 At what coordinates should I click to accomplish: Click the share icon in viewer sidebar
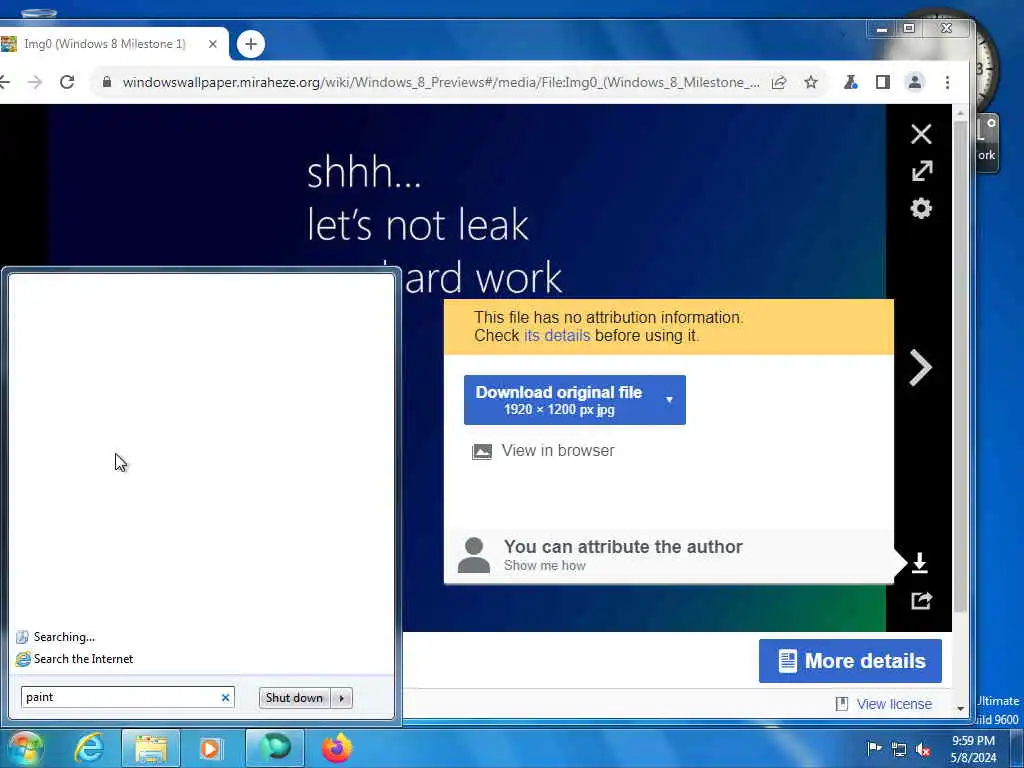[x=921, y=600]
